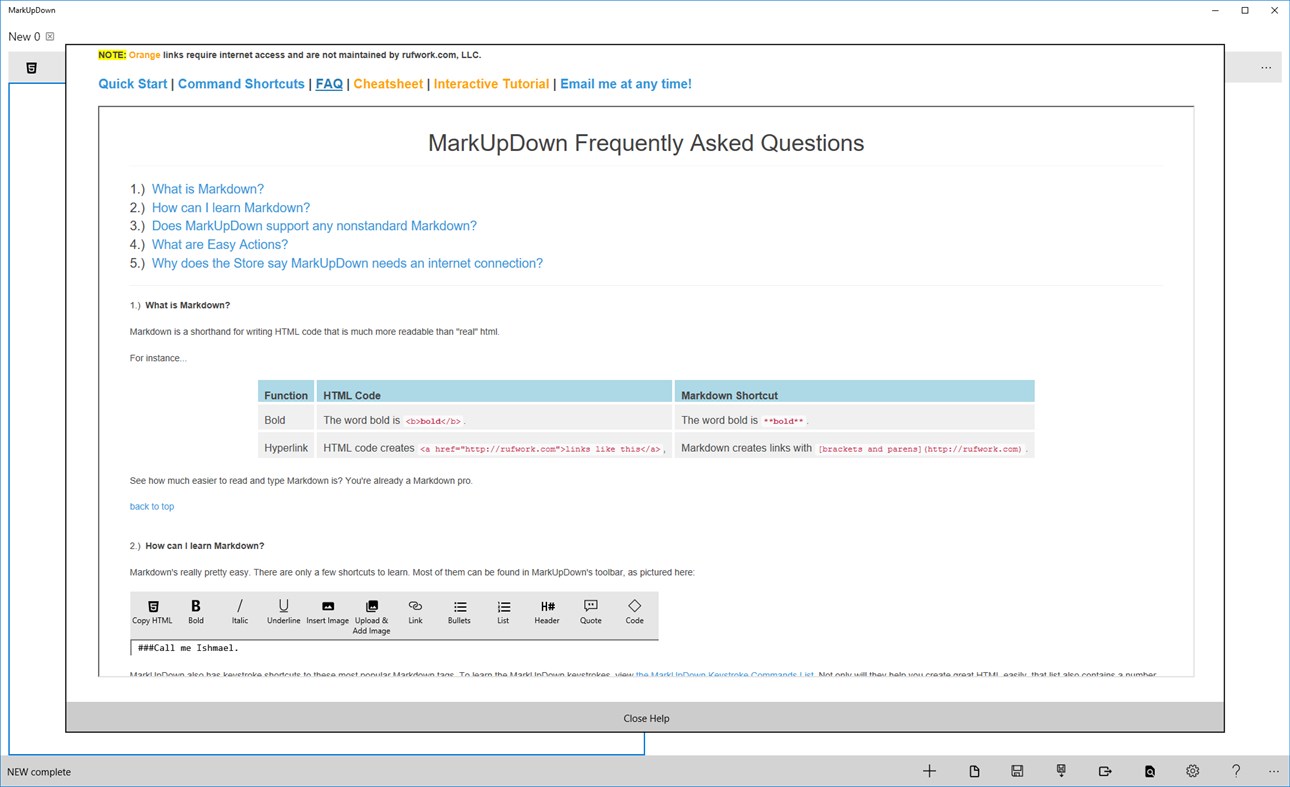Open the FAQ navigation link
This screenshot has width=1290, height=787.
(329, 84)
